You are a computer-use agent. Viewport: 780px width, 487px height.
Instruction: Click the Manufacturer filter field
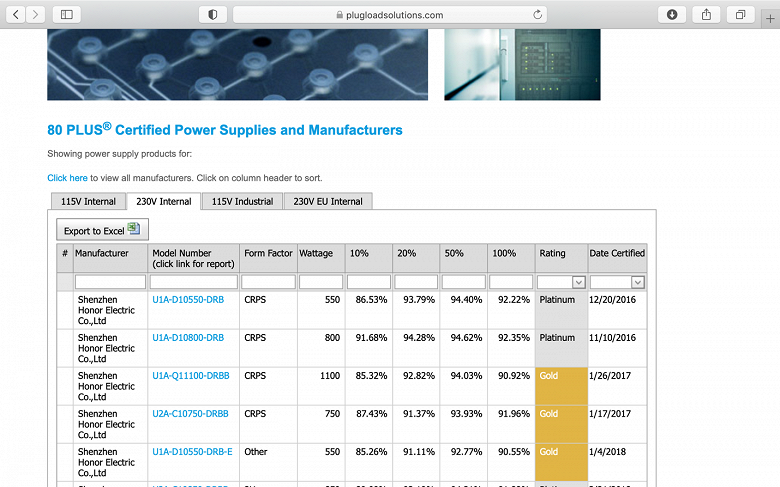click(110, 282)
